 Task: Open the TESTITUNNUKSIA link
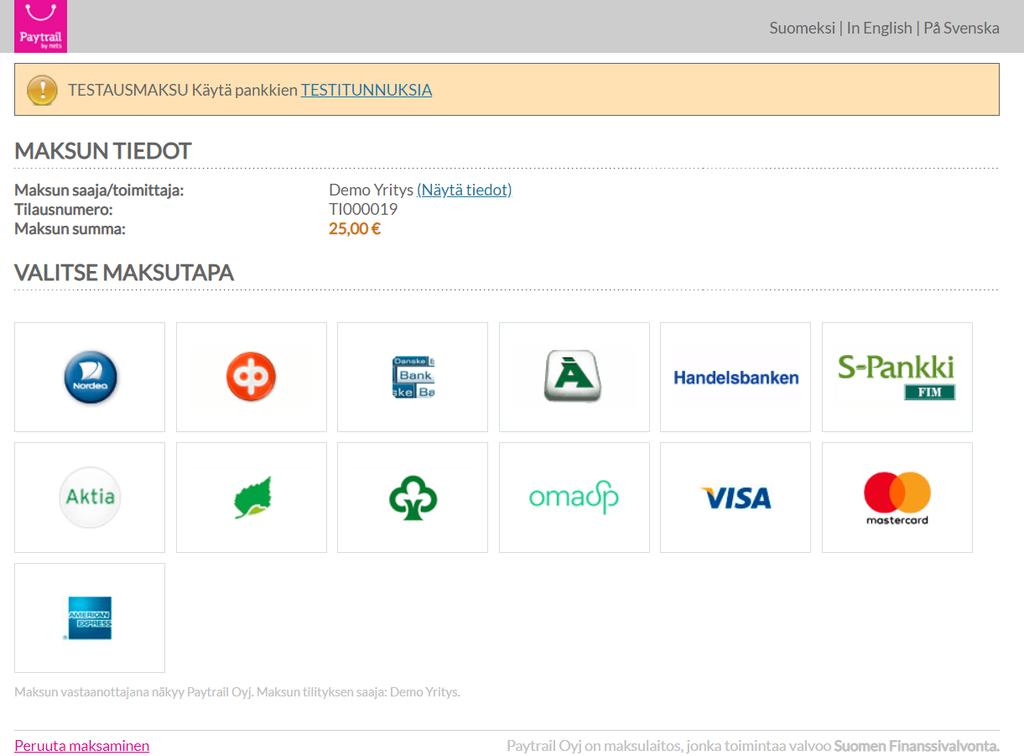coord(366,90)
